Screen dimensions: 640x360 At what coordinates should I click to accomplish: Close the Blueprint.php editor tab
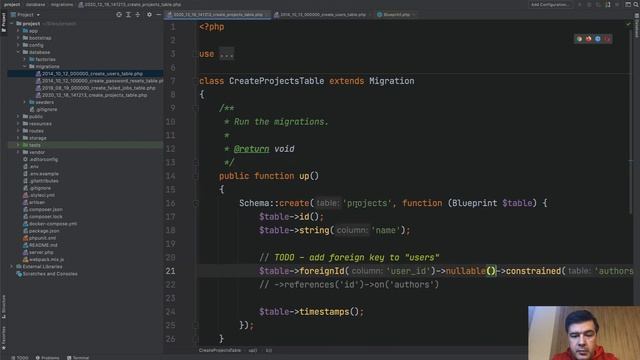pos(414,15)
